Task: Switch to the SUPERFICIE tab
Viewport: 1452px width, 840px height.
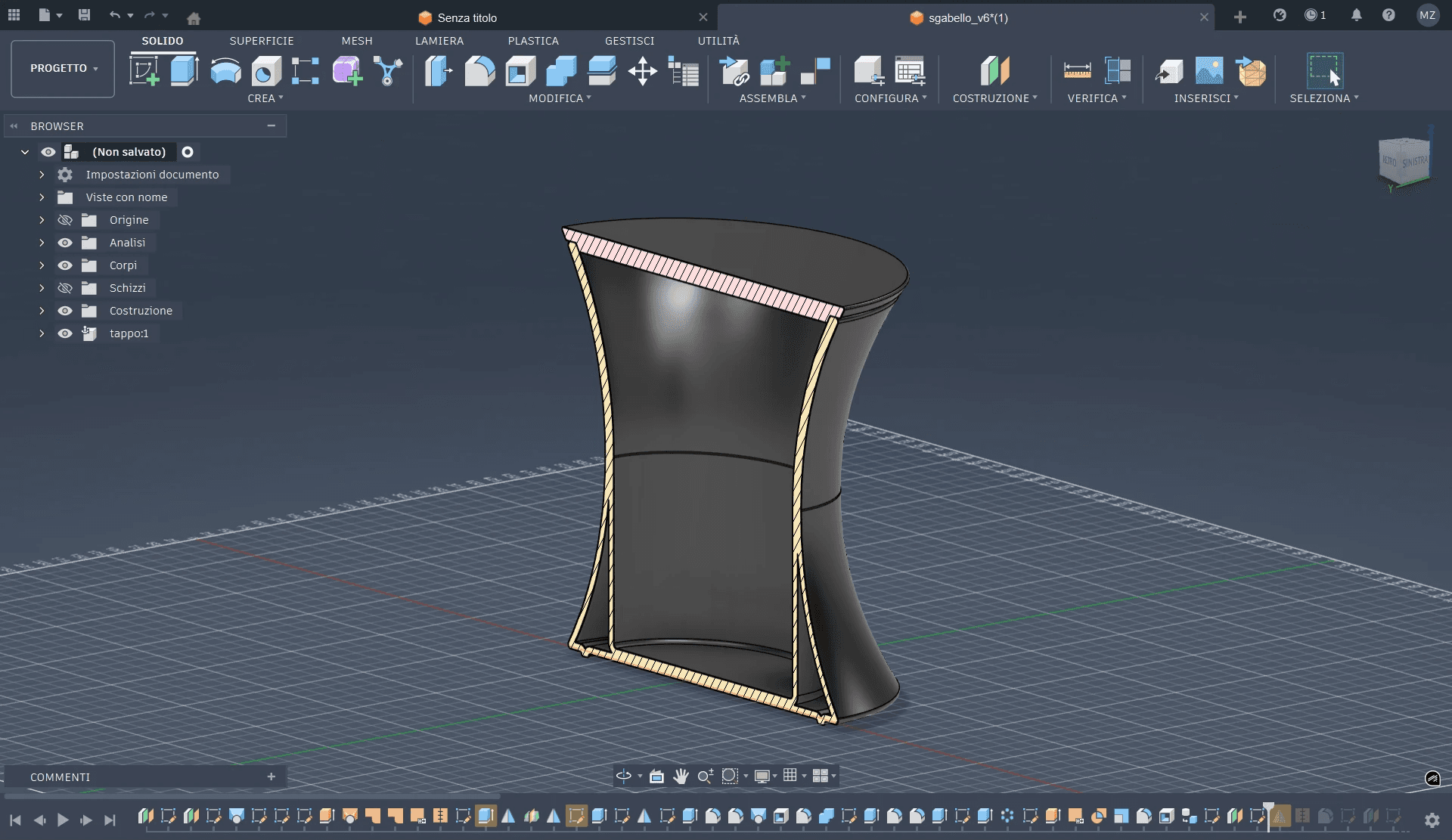Action: click(x=262, y=41)
